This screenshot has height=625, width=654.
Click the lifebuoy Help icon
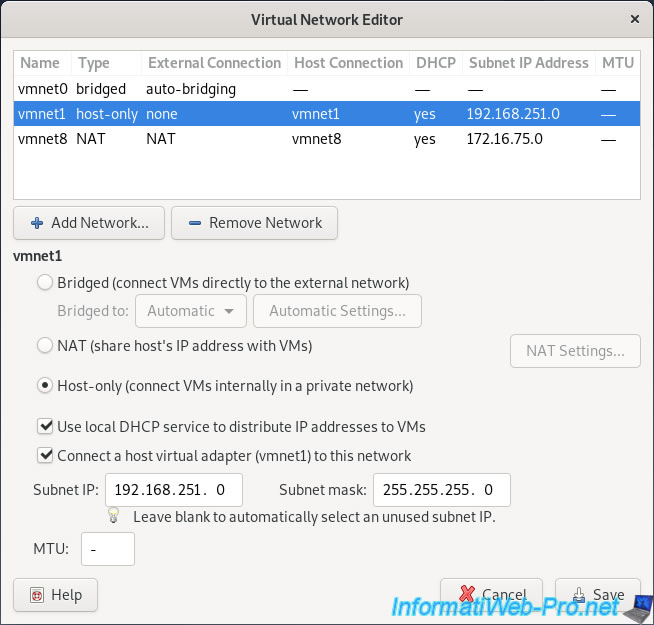point(36,595)
